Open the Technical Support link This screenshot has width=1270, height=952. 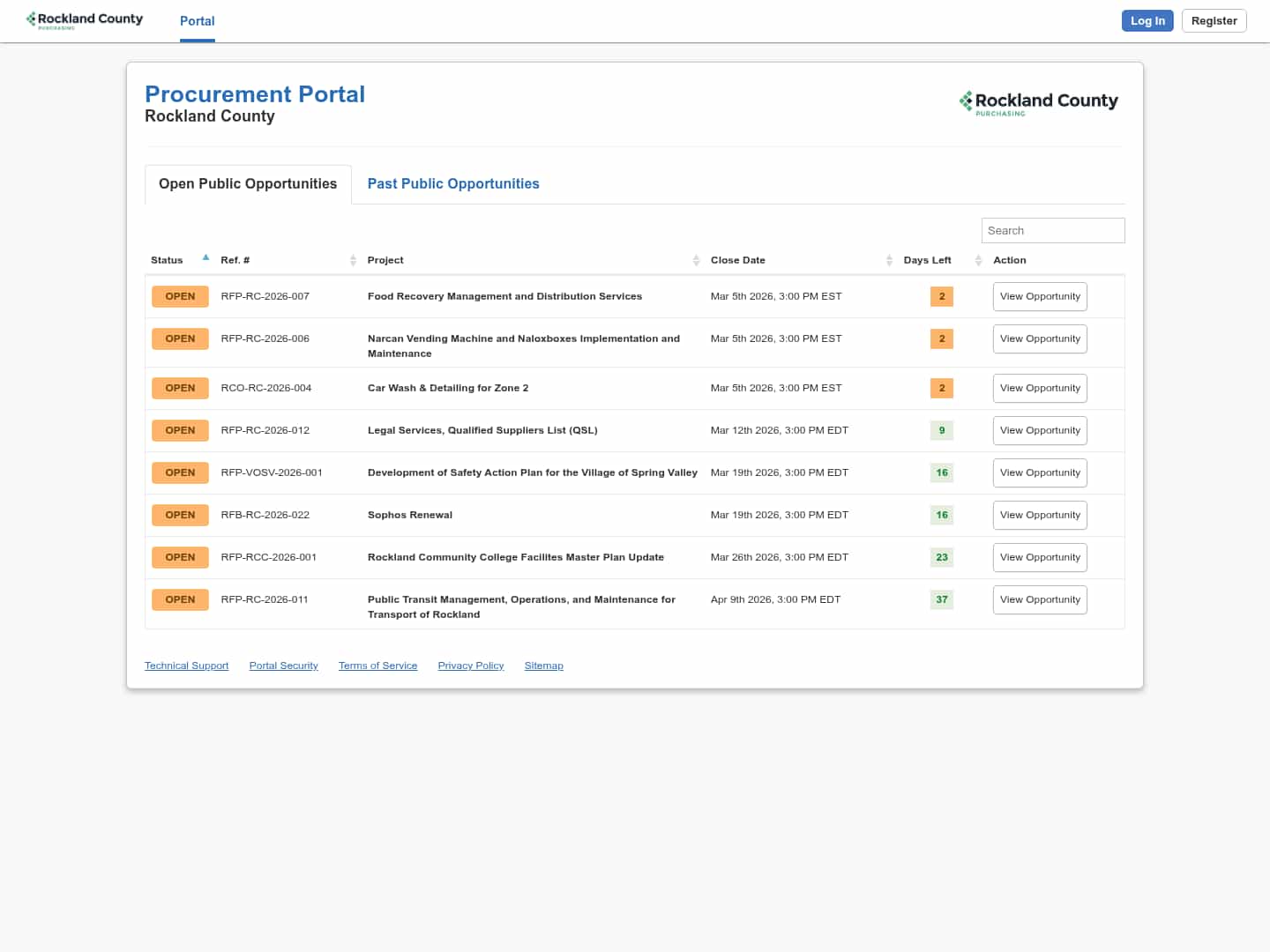pos(186,666)
